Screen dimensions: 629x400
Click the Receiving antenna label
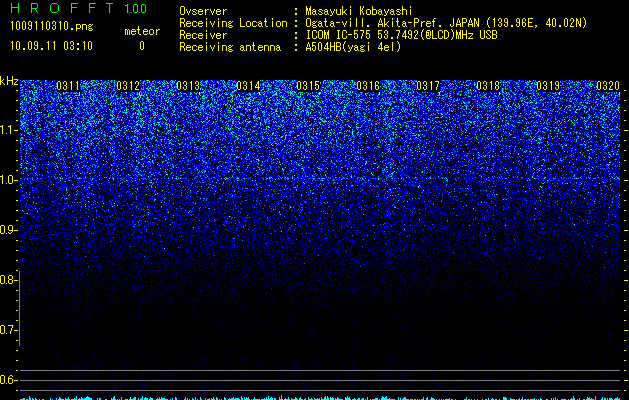[230, 47]
